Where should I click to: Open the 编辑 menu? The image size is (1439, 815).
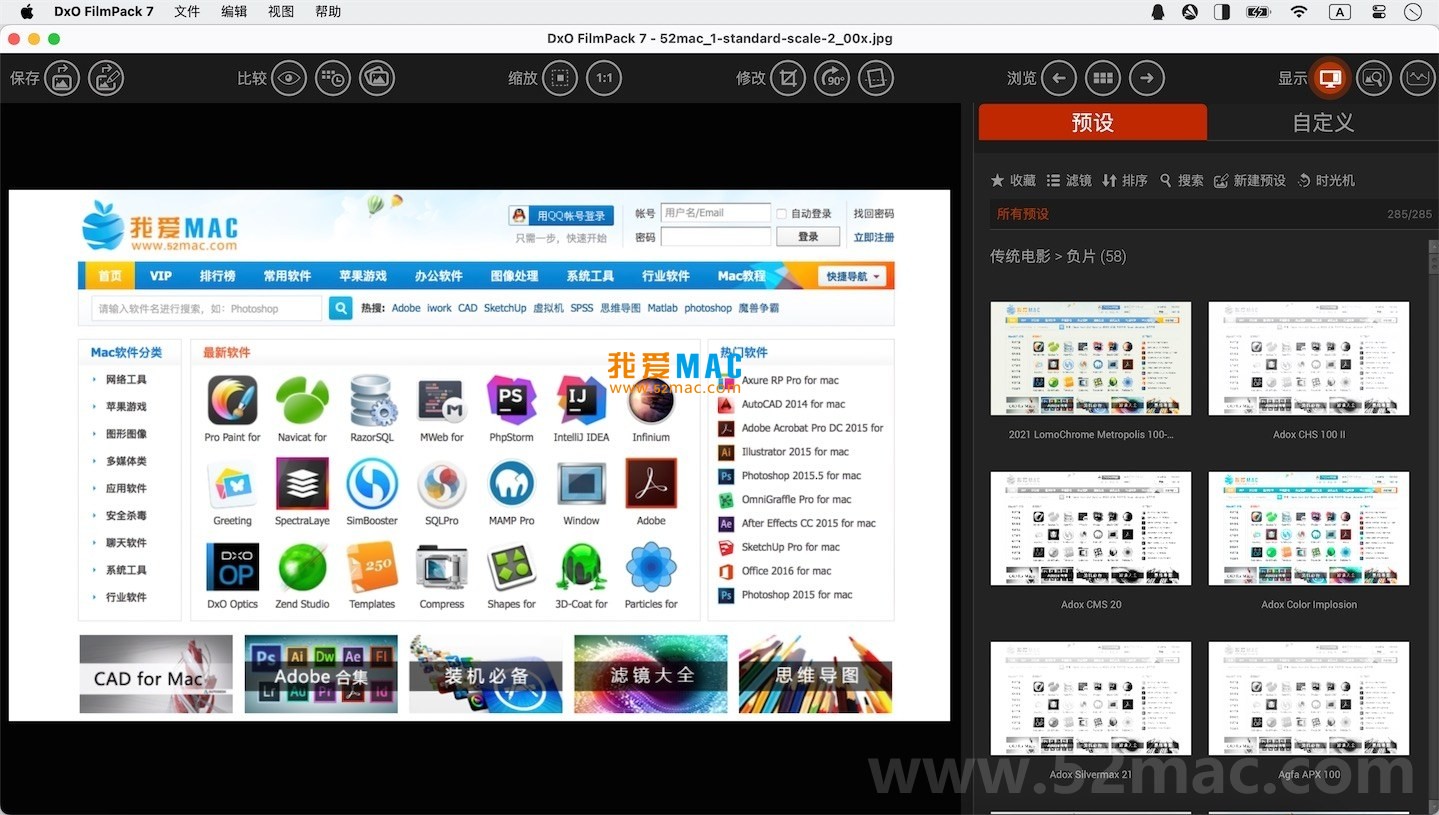pos(234,12)
